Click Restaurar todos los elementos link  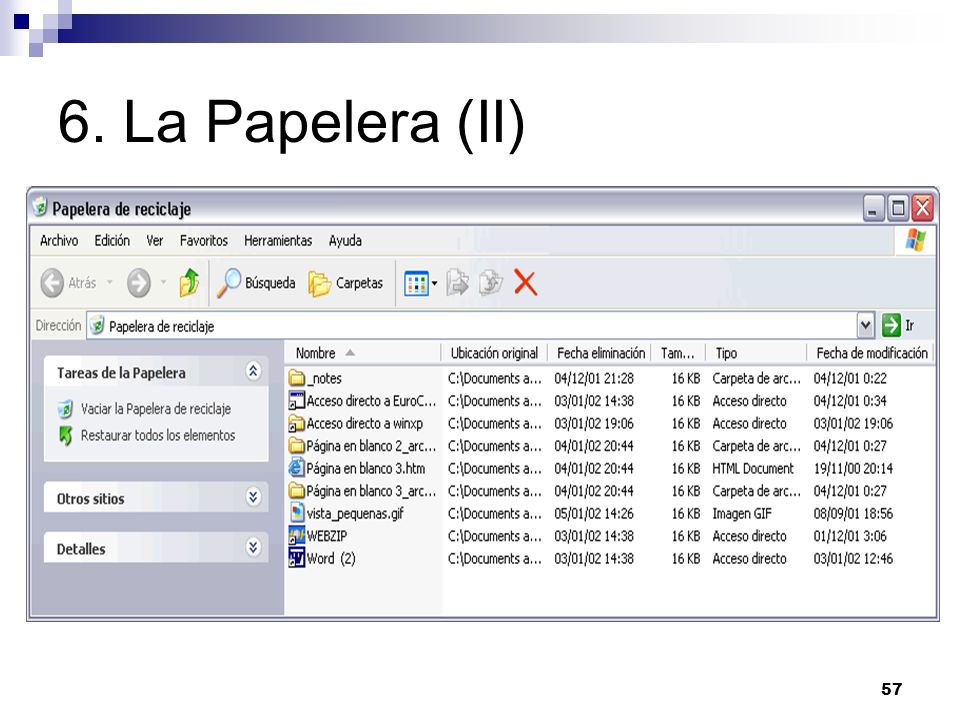158,435
